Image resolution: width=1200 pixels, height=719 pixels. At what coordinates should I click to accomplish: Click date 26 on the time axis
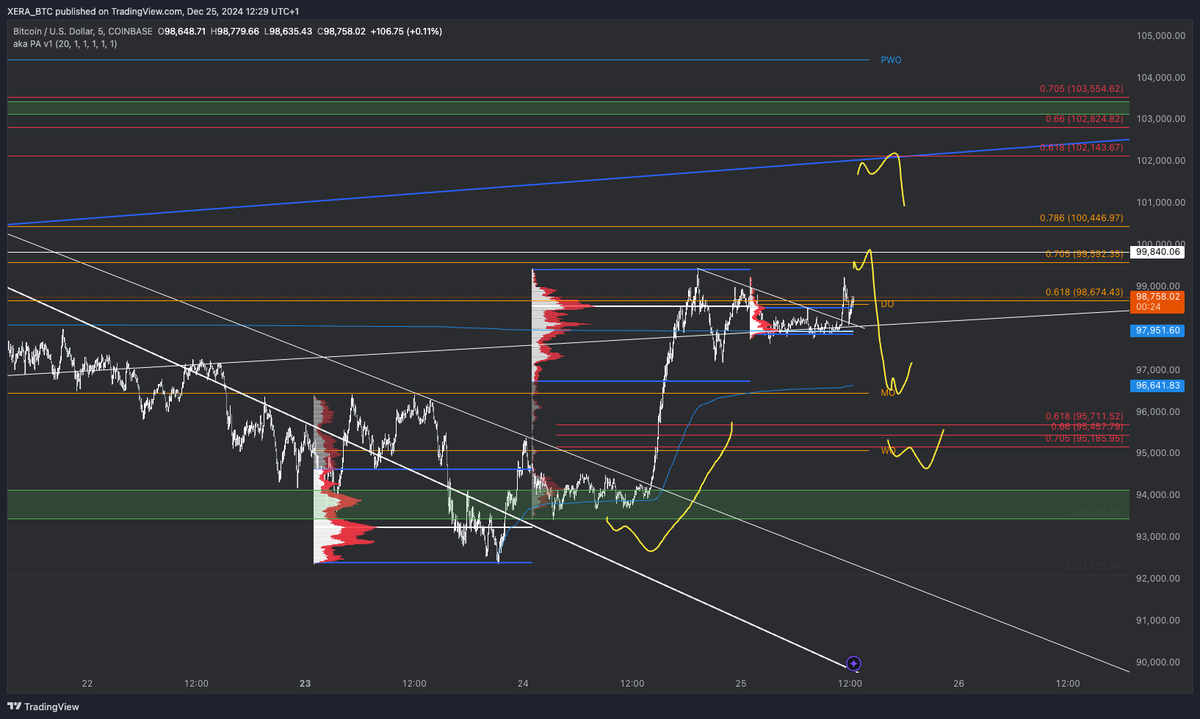[x=959, y=684]
